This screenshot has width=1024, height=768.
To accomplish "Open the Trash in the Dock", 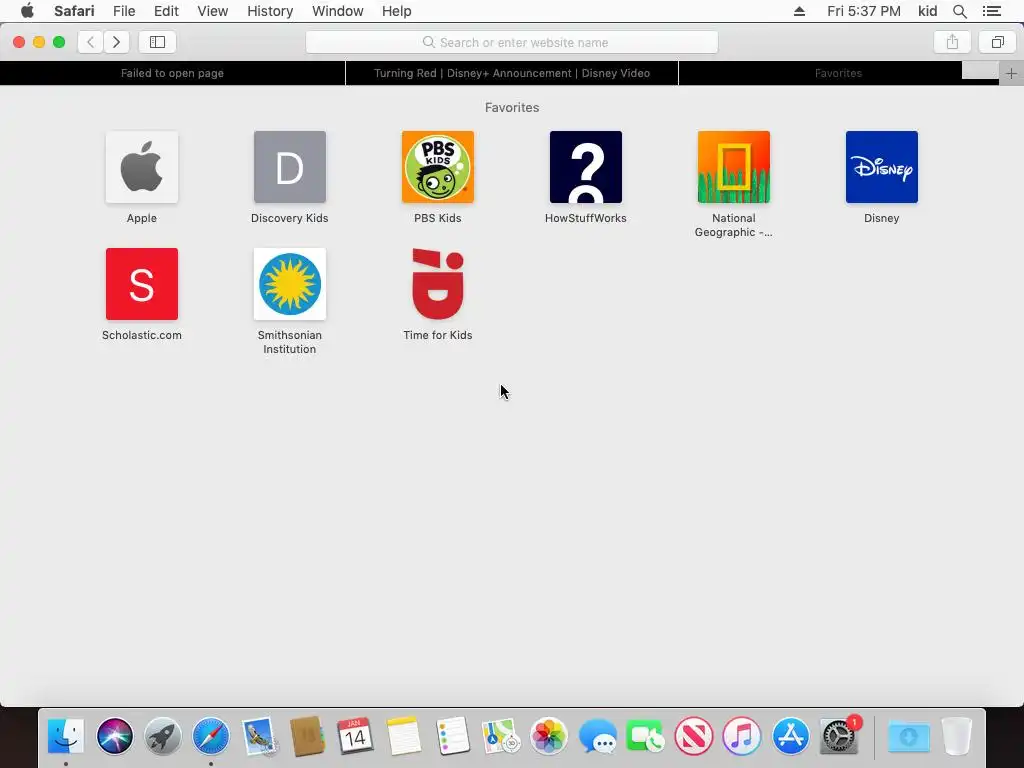I will click(x=957, y=737).
